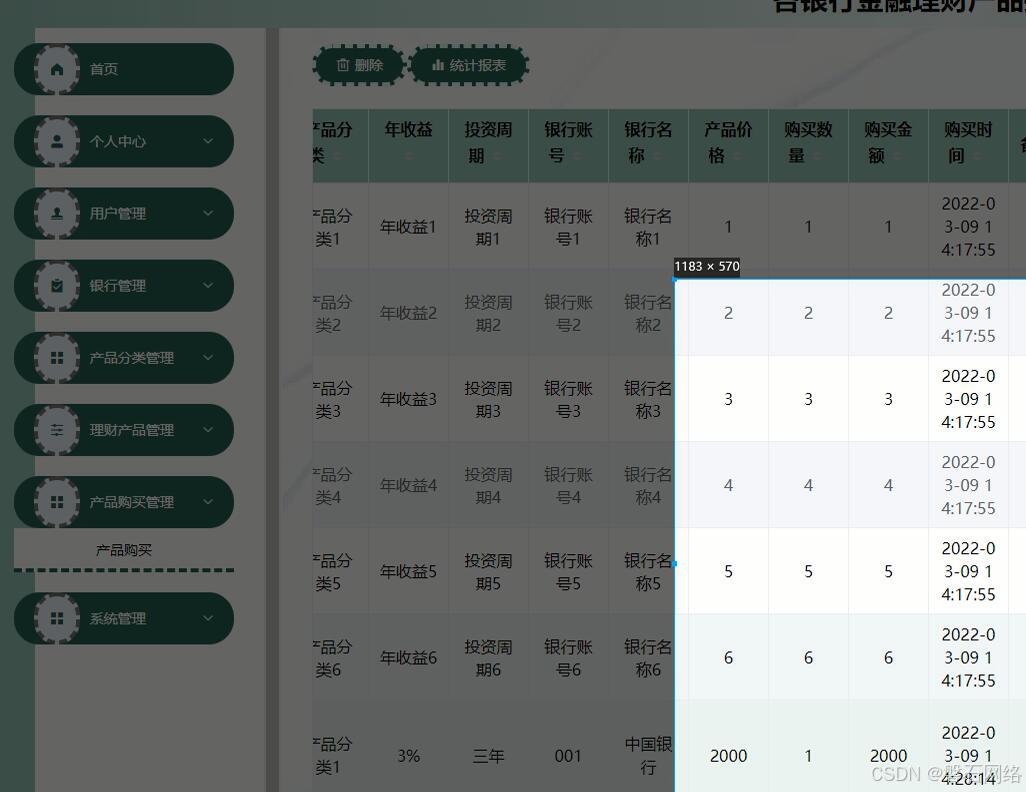The height and width of the screenshot is (792, 1026).
Task: Sort by 投资周期 column arrows
Action: pos(497,156)
